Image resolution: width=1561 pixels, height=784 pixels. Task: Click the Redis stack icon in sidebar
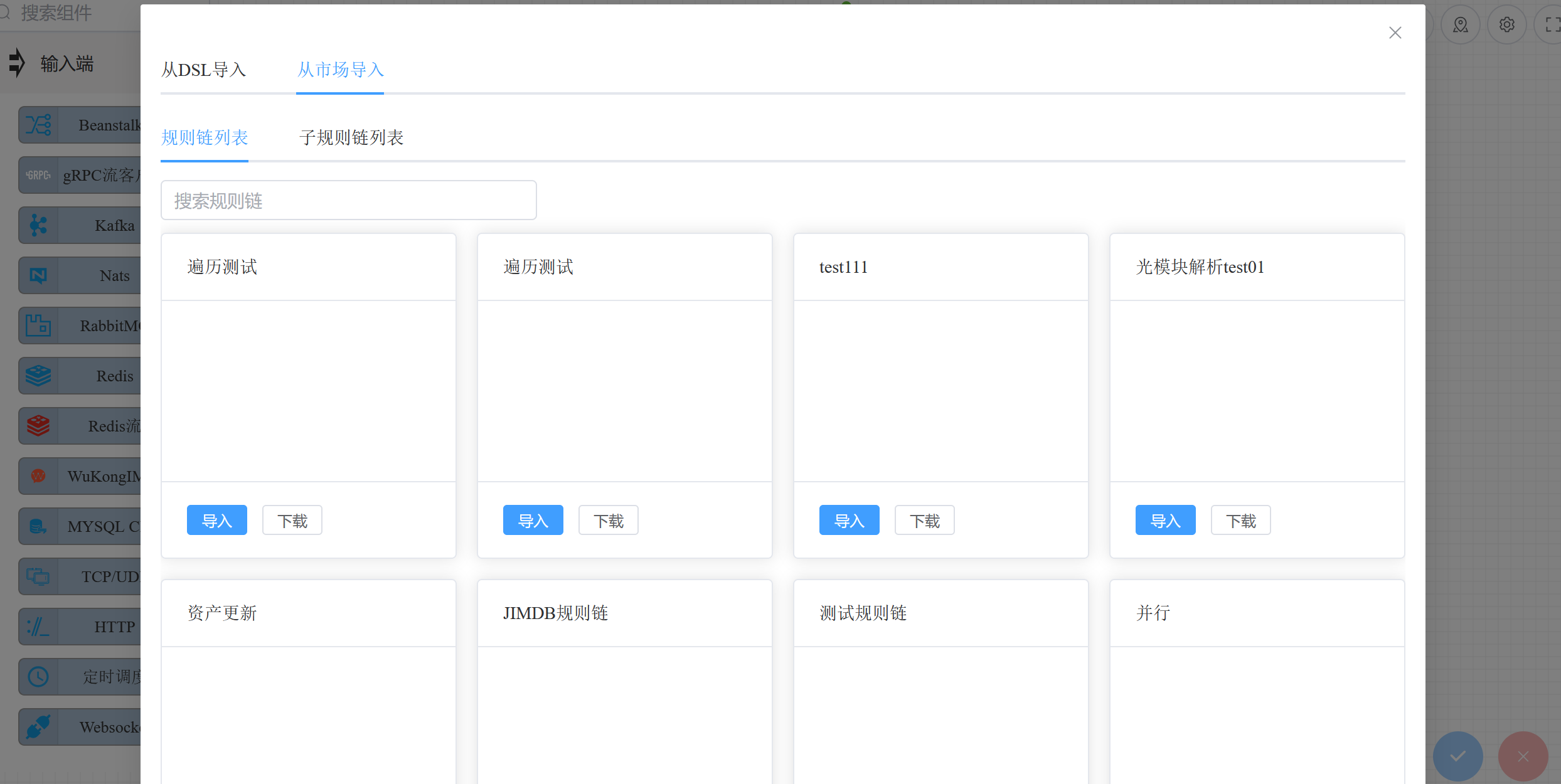[38, 376]
